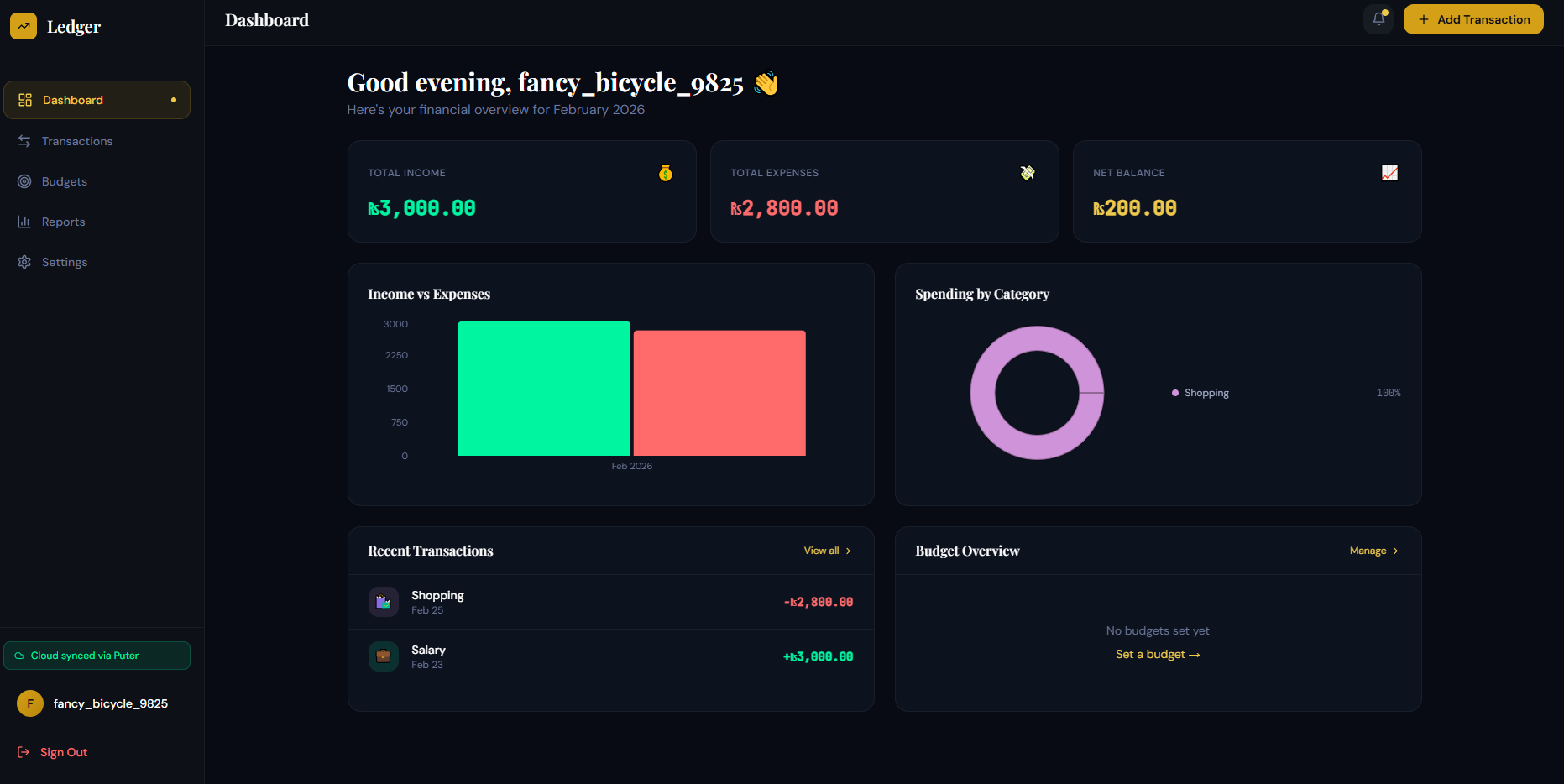The height and width of the screenshot is (784, 1564).
Task: Click the Total Expenses amount ₨2,800.00
Action: tap(784, 208)
